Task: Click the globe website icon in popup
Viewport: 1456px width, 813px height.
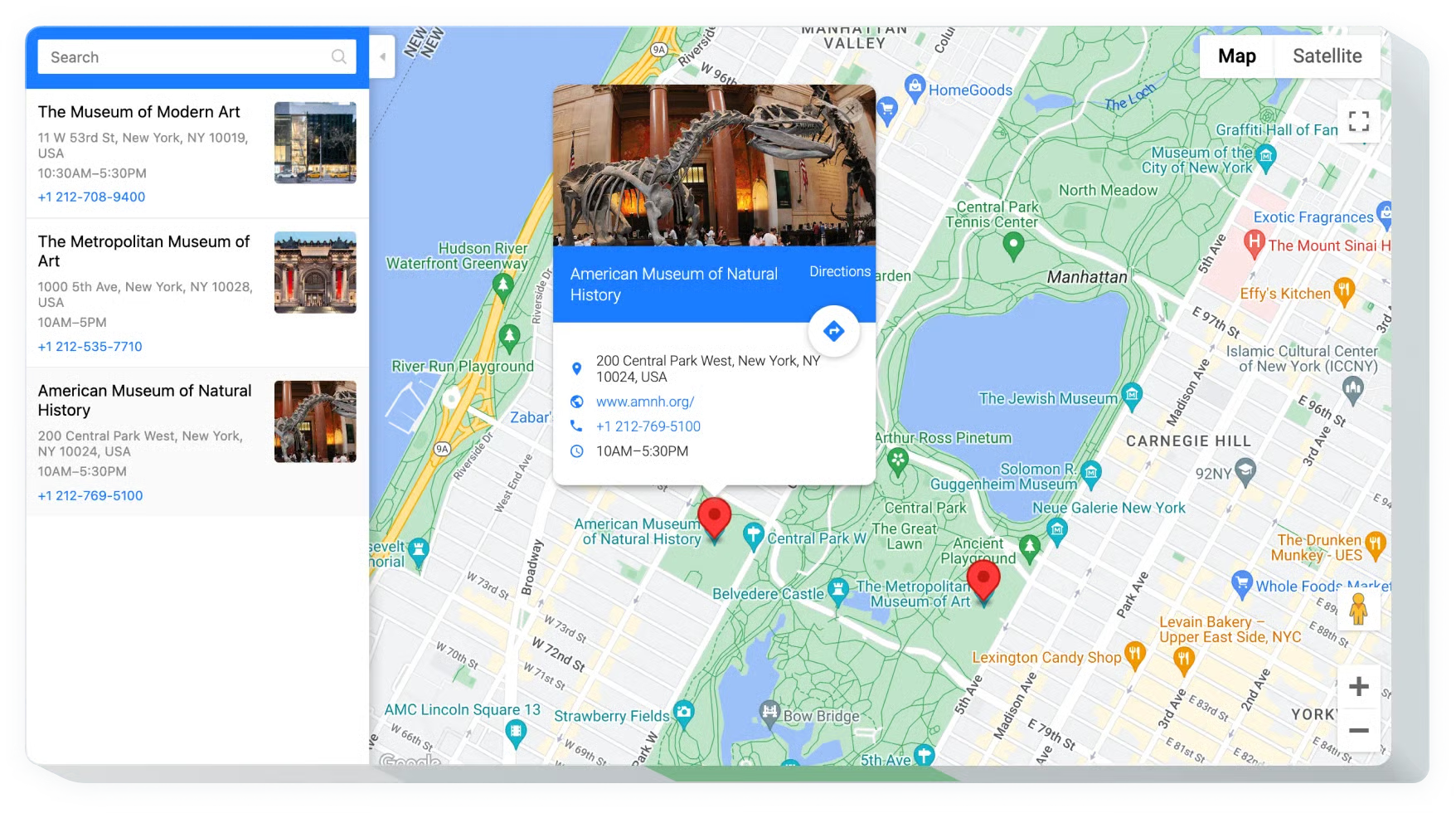Action: (x=576, y=402)
